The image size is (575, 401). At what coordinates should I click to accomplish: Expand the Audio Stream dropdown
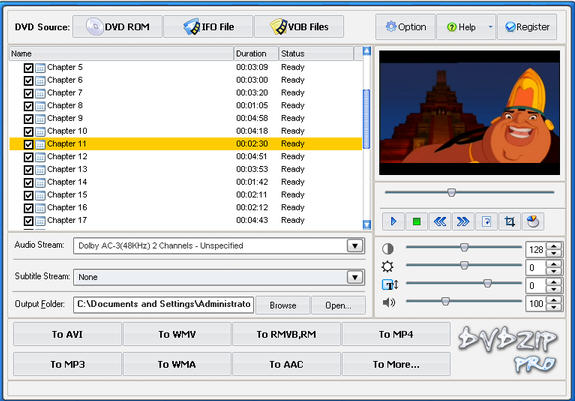pyautogui.click(x=355, y=246)
